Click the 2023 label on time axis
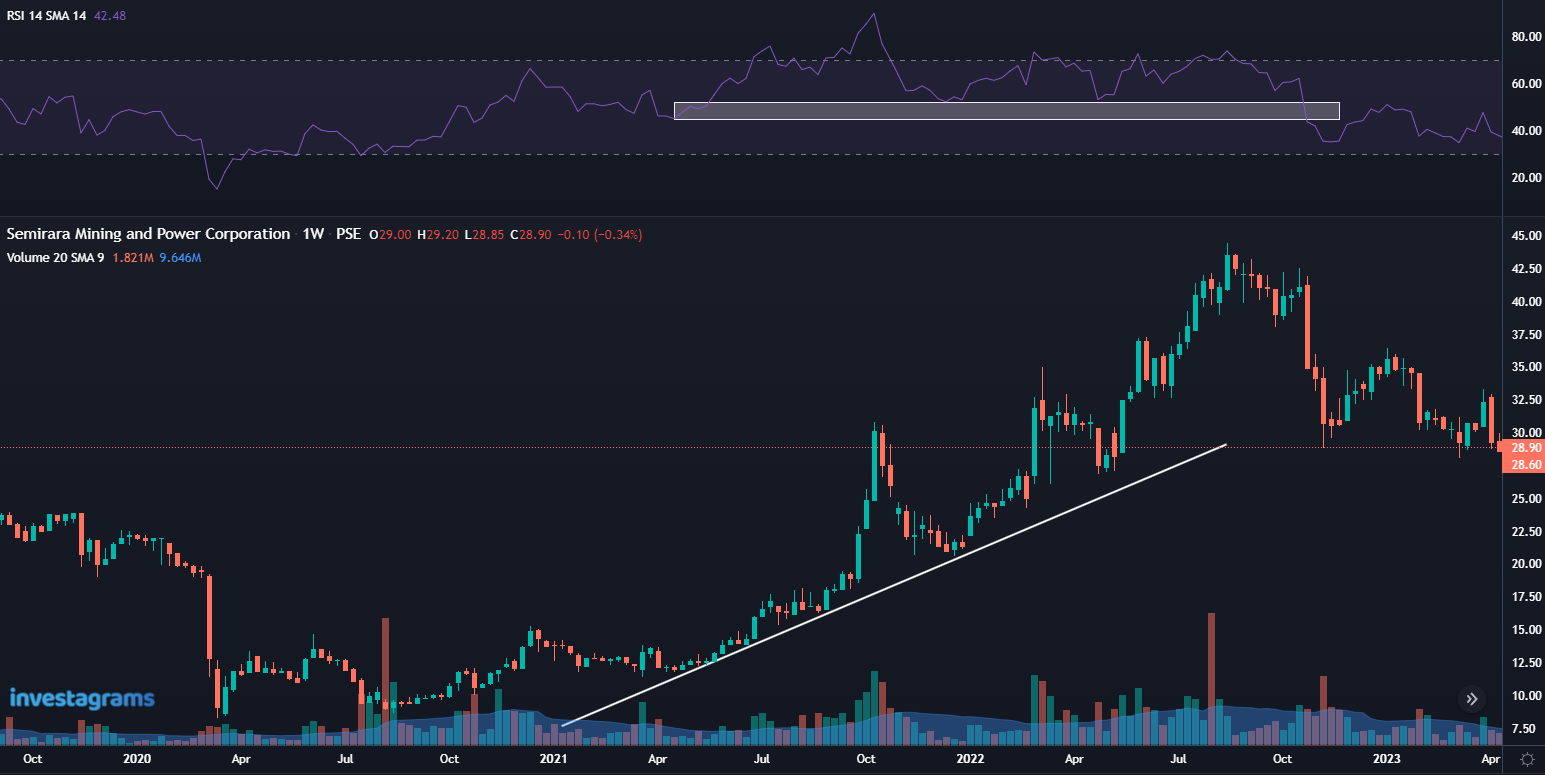Image resolution: width=1545 pixels, height=775 pixels. (1386, 759)
